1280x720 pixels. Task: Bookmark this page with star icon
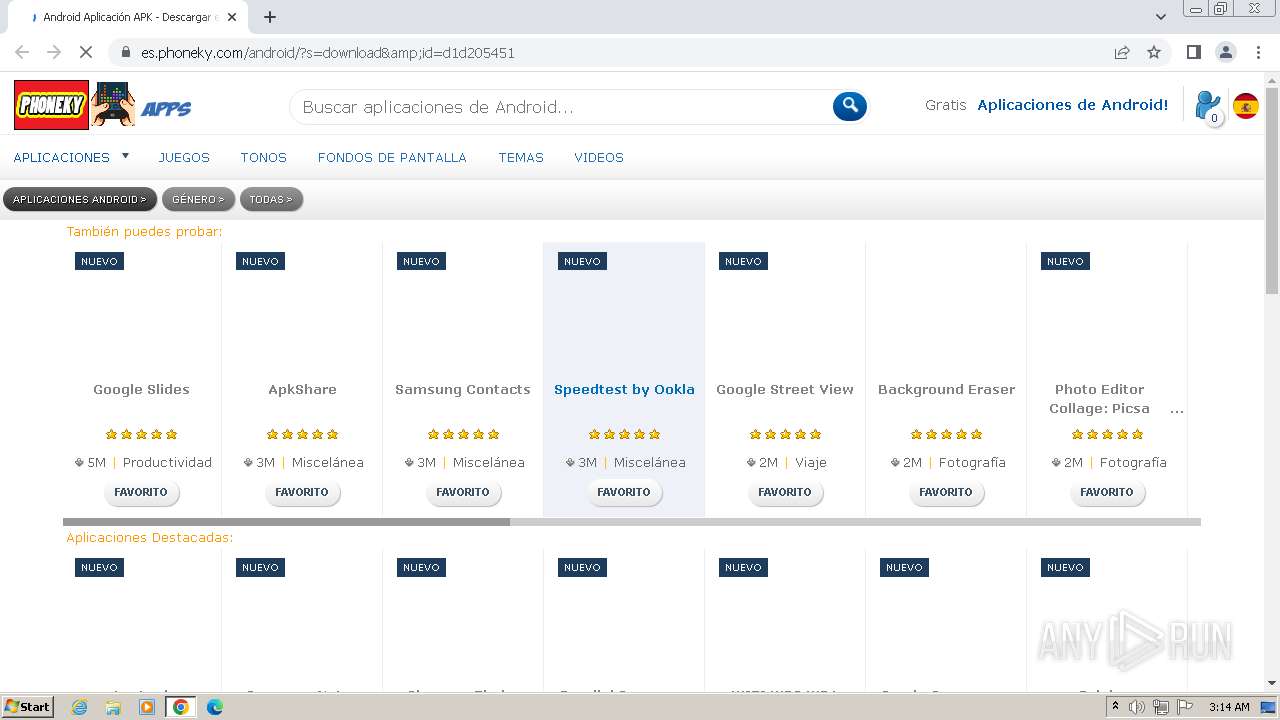[x=1154, y=52]
